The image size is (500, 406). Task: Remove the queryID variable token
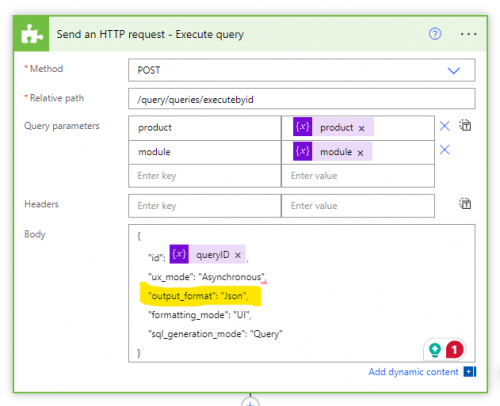coord(238,255)
